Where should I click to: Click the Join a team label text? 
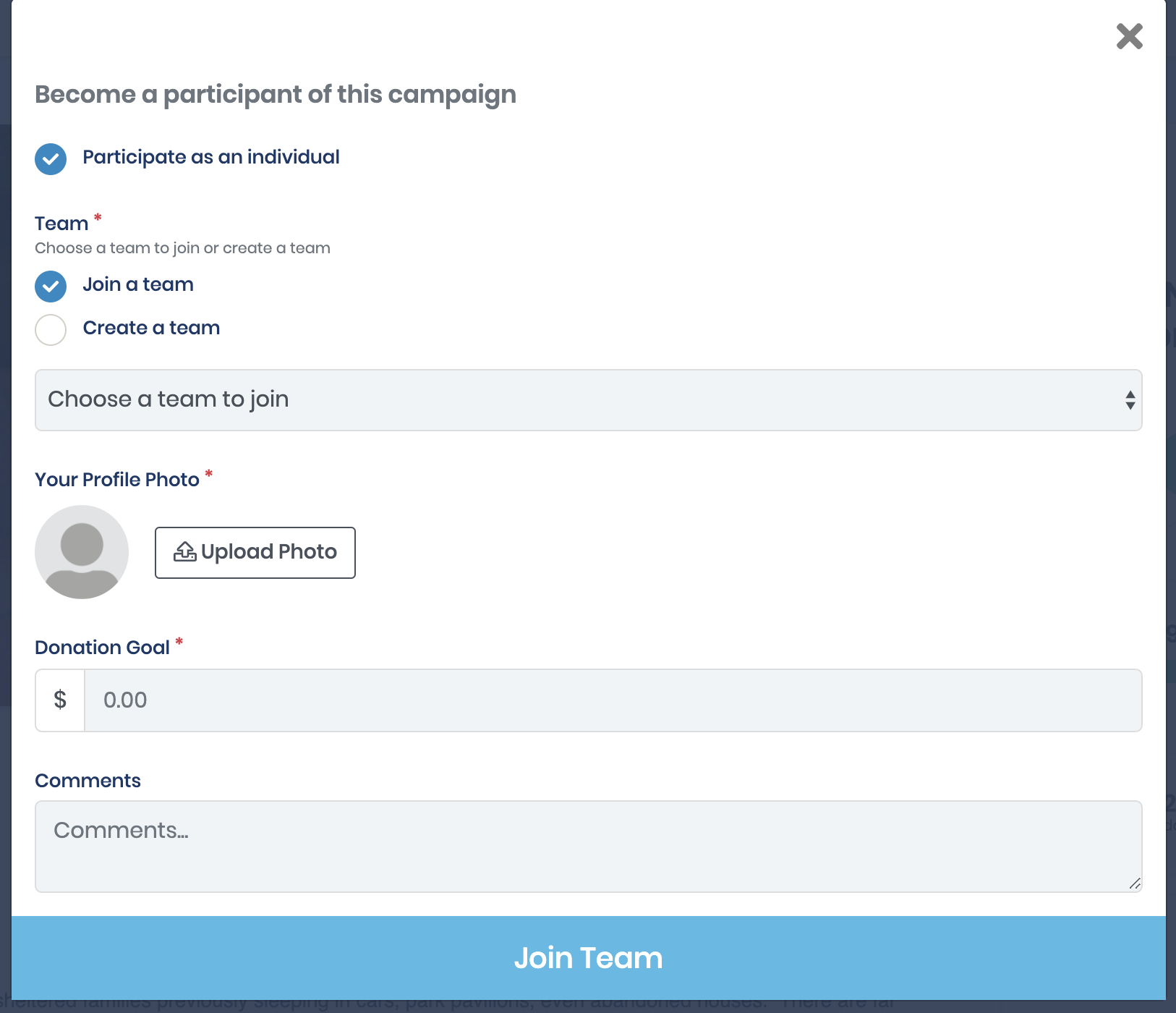click(x=138, y=284)
